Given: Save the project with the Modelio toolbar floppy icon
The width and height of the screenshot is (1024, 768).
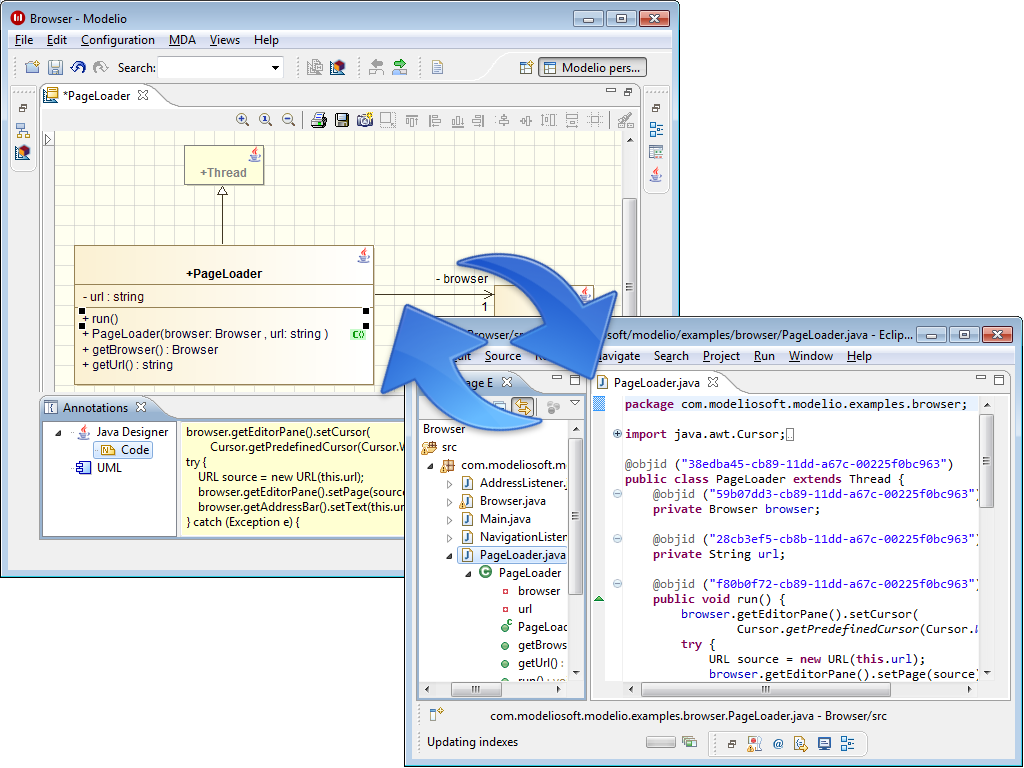Looking at the screenshot, I should 55,67.
